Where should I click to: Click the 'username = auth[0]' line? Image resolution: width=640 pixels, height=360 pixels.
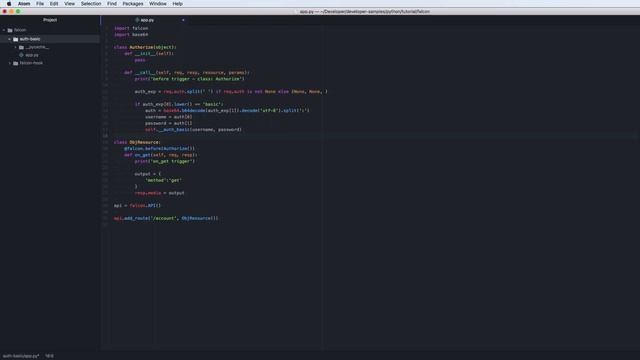pyautogui.click(x=169, y=117)
